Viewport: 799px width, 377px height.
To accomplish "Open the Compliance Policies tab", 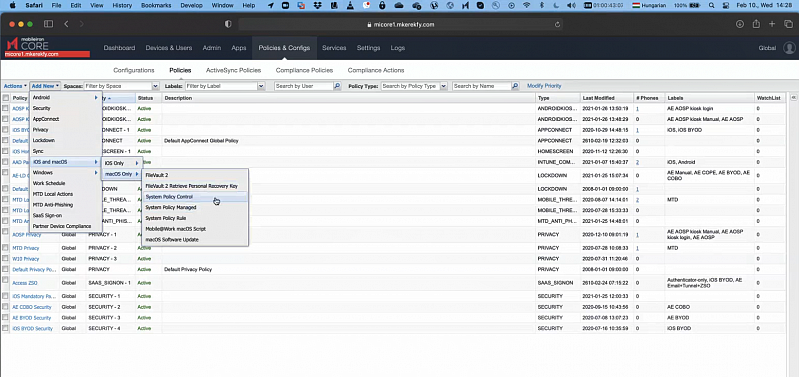I will tap(304, 70).
